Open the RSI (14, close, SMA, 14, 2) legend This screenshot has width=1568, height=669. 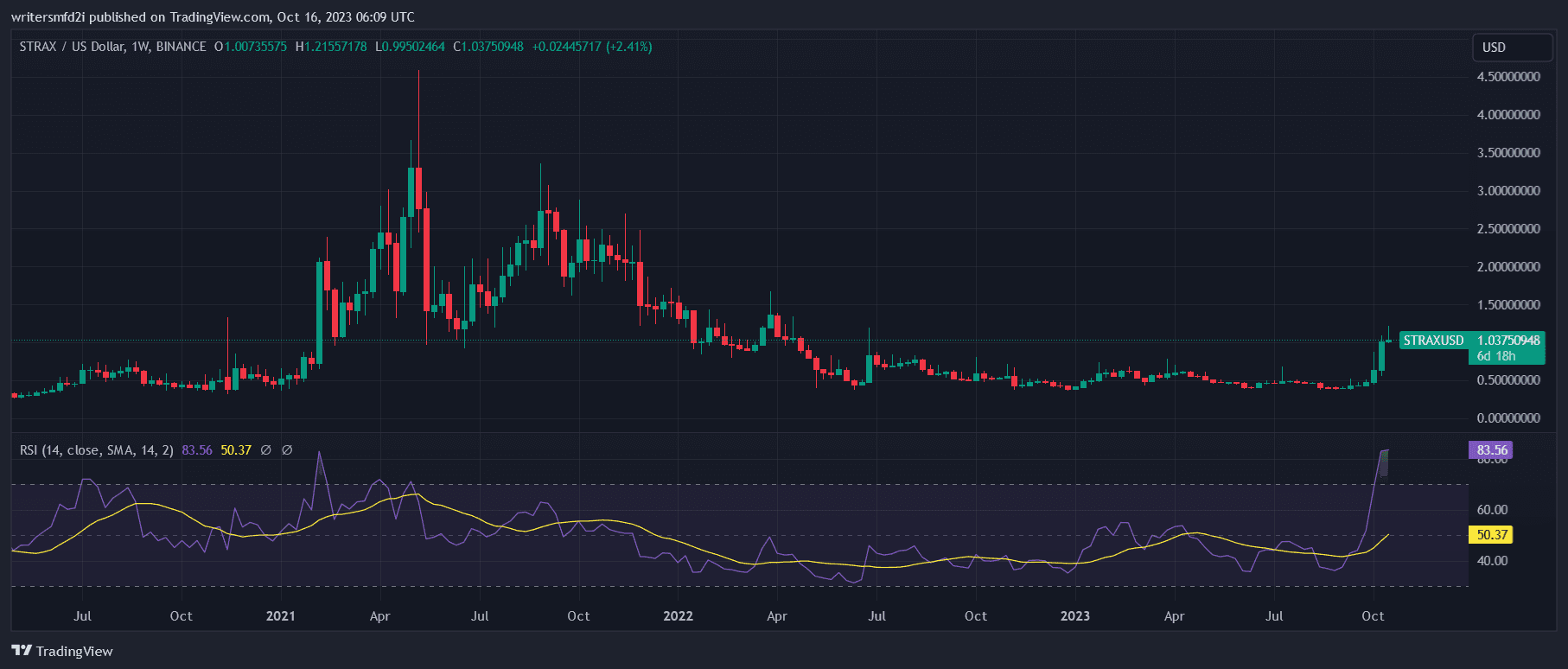pos(96,450)
